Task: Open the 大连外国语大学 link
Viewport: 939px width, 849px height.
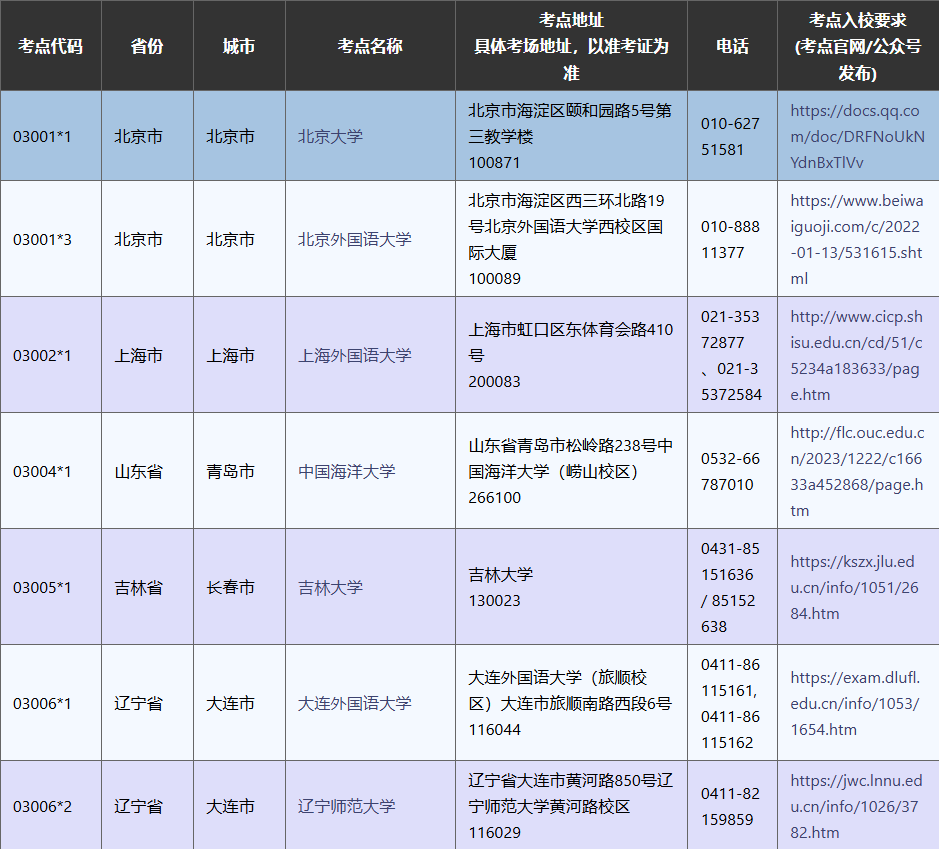Action: coord(354,704)
